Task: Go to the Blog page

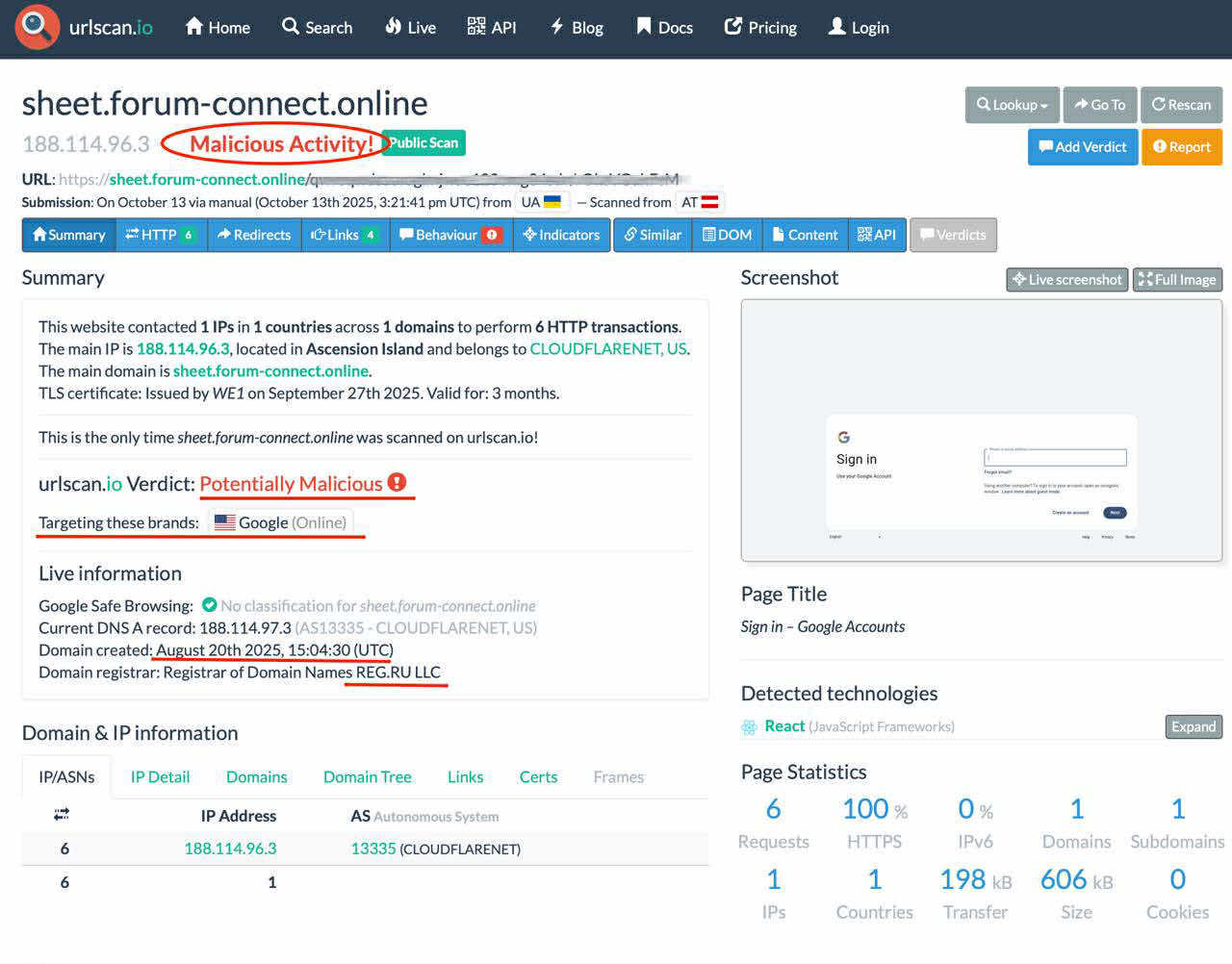Action: (577, 28)
